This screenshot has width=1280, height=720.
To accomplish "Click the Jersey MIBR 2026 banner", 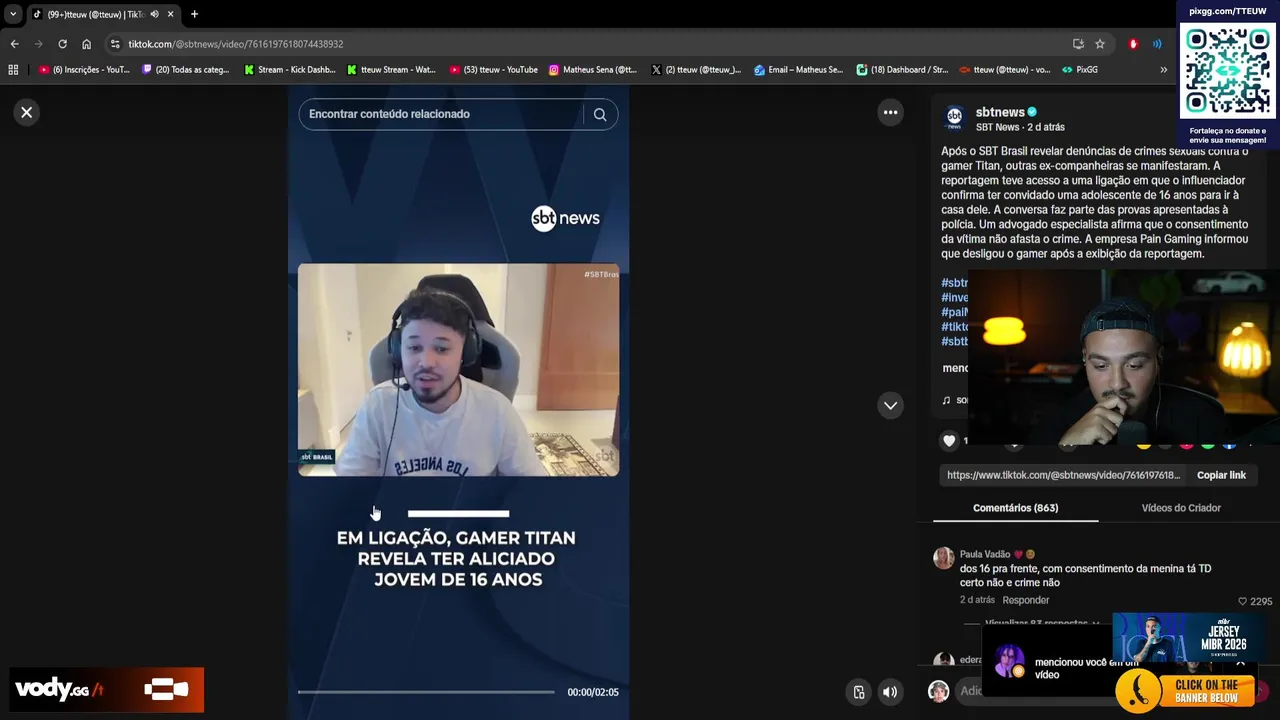I will pyautogui.click(x=1188, y=637).
